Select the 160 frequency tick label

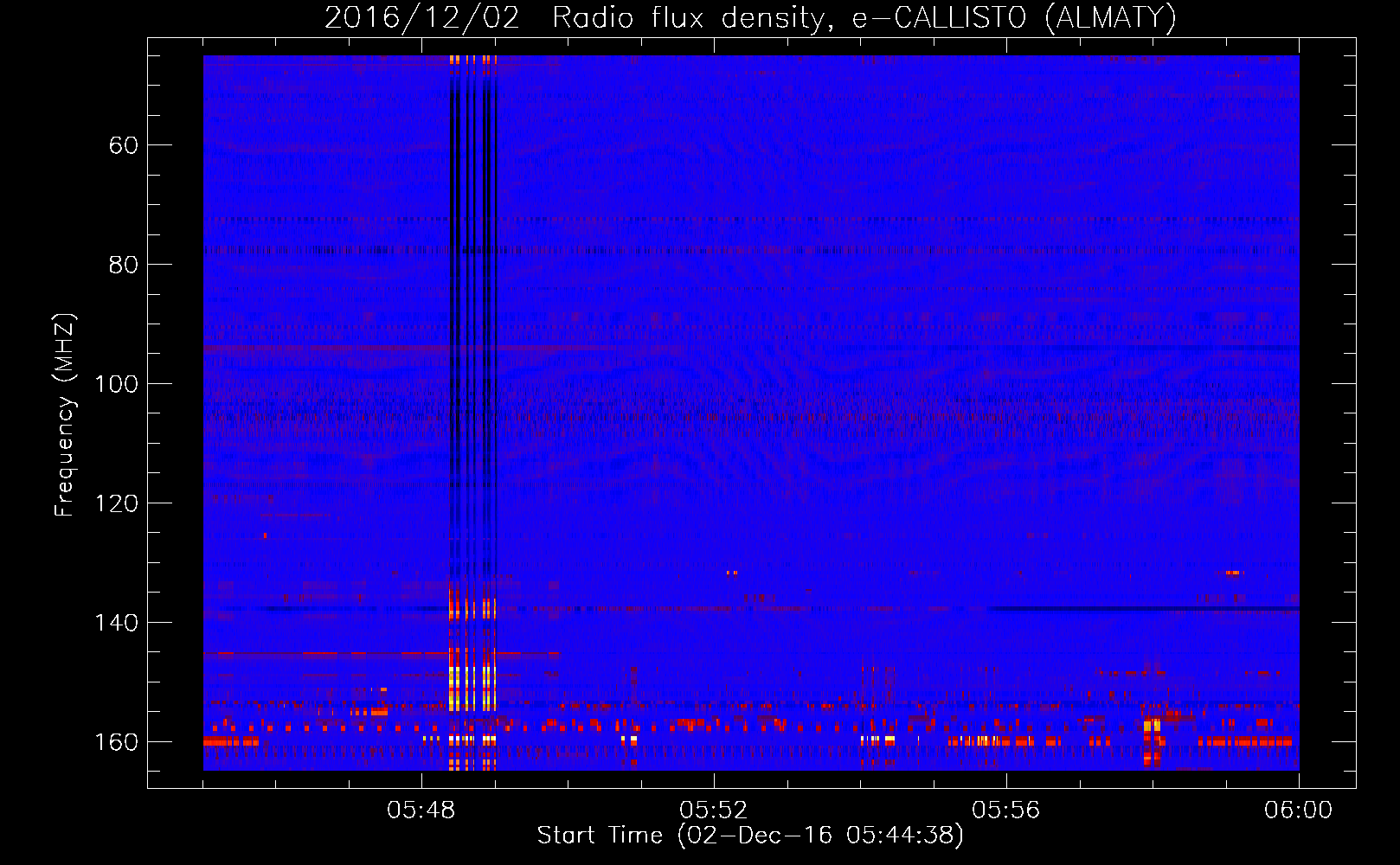click(117, 742)
